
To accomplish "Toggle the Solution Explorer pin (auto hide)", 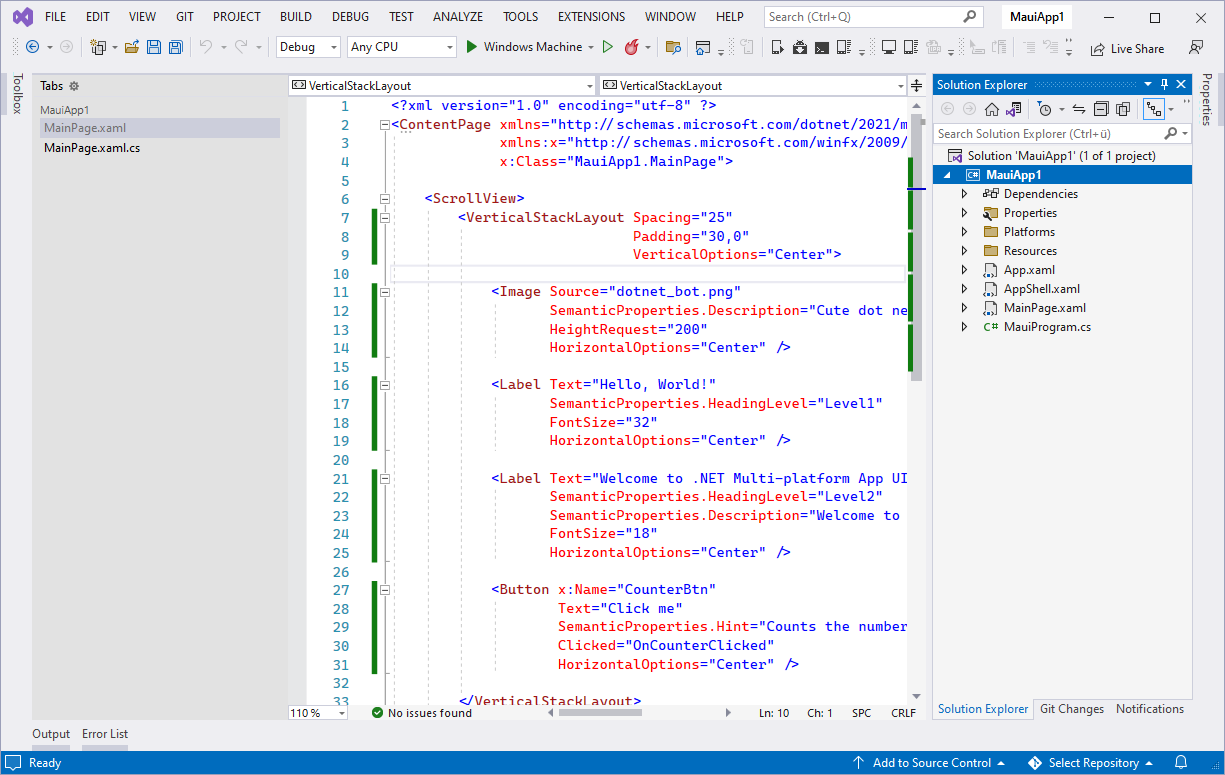I will pyautogui.click(x=1164, y=85).
